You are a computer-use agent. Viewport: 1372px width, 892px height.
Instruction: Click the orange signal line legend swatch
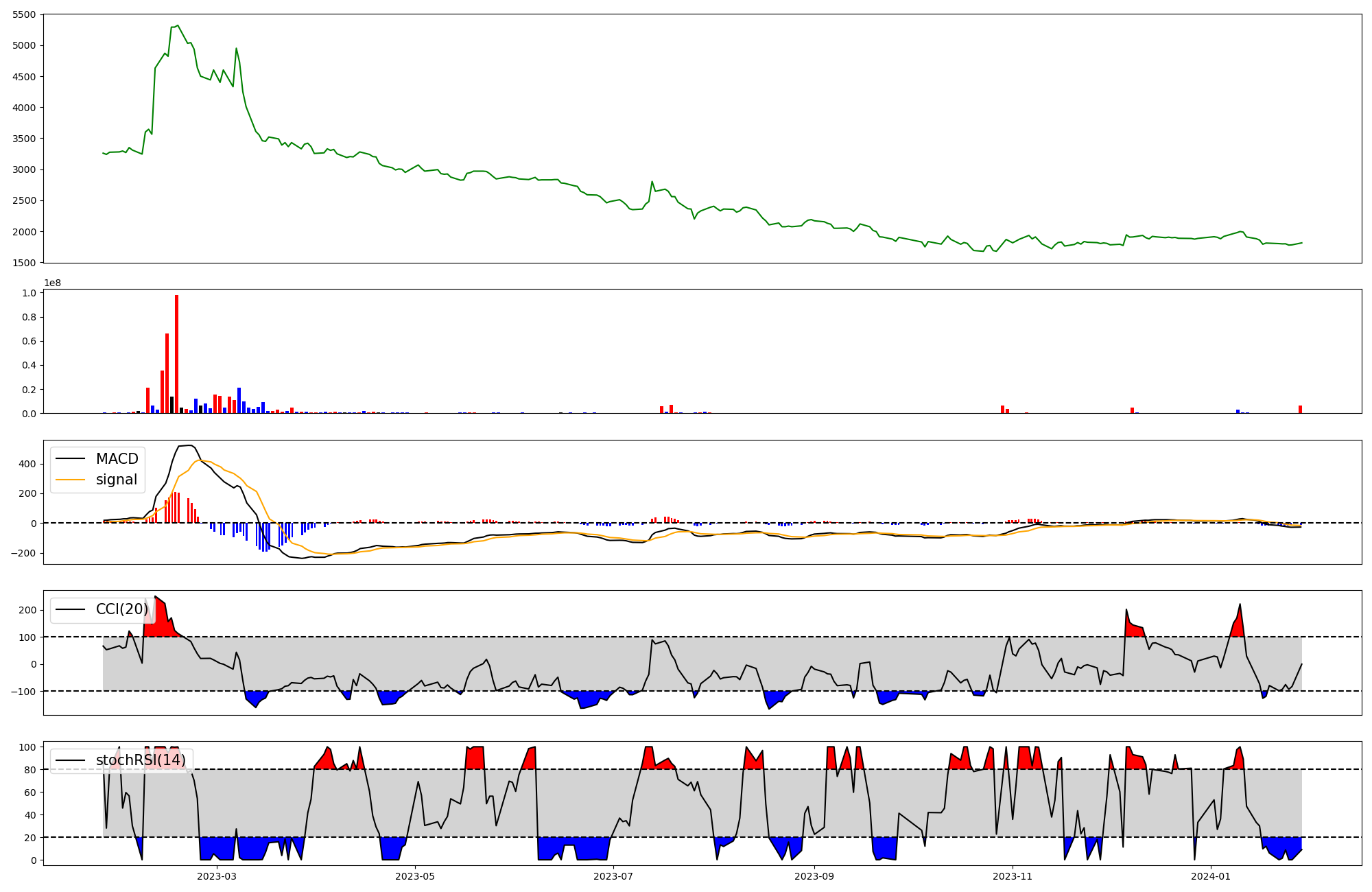[70, 480]
